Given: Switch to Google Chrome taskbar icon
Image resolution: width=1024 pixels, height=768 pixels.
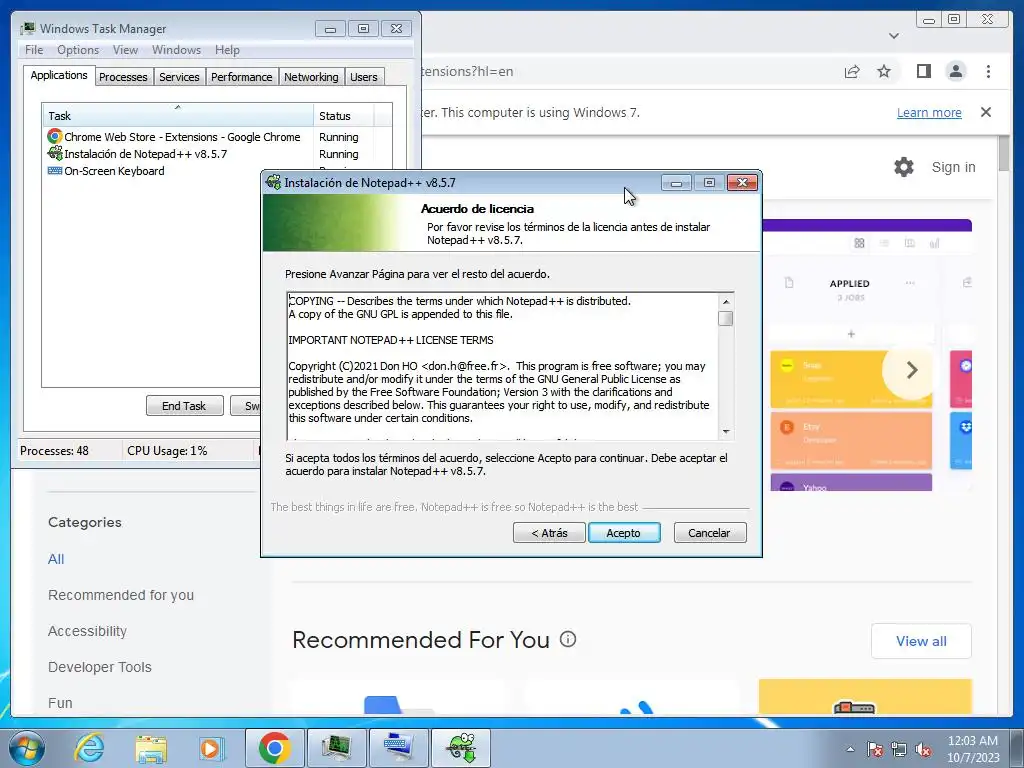Looking at the screenshot, I should pyautogui.click(x=274, y=748).
